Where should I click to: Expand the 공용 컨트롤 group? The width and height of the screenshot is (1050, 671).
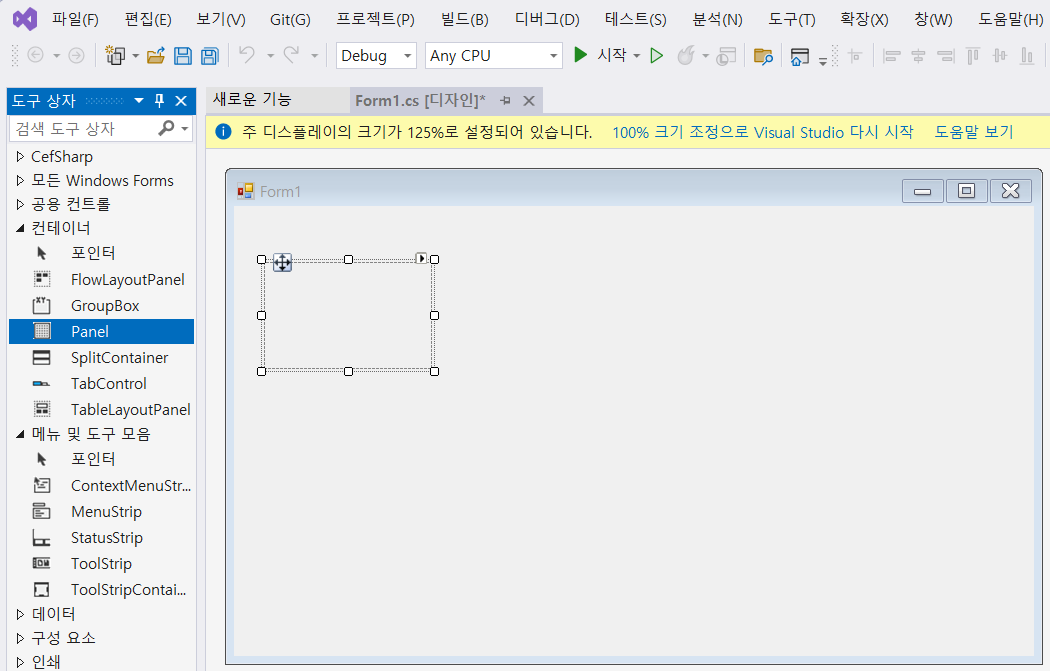click(x=20, y=204)
